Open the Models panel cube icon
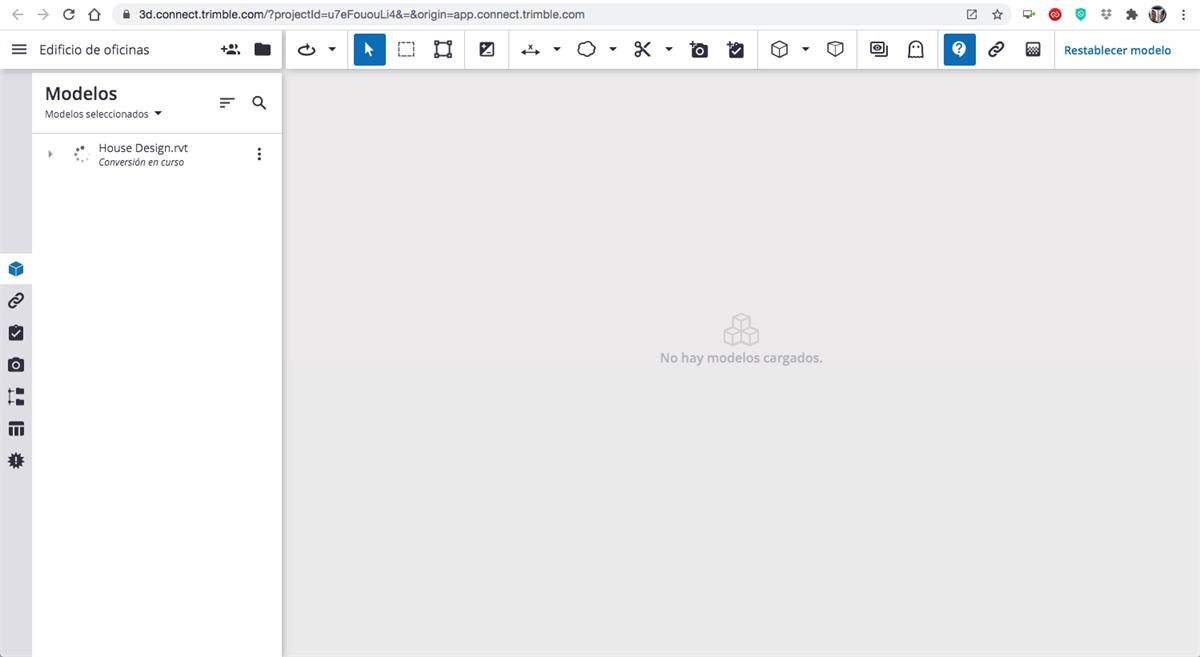 point(15,268)
